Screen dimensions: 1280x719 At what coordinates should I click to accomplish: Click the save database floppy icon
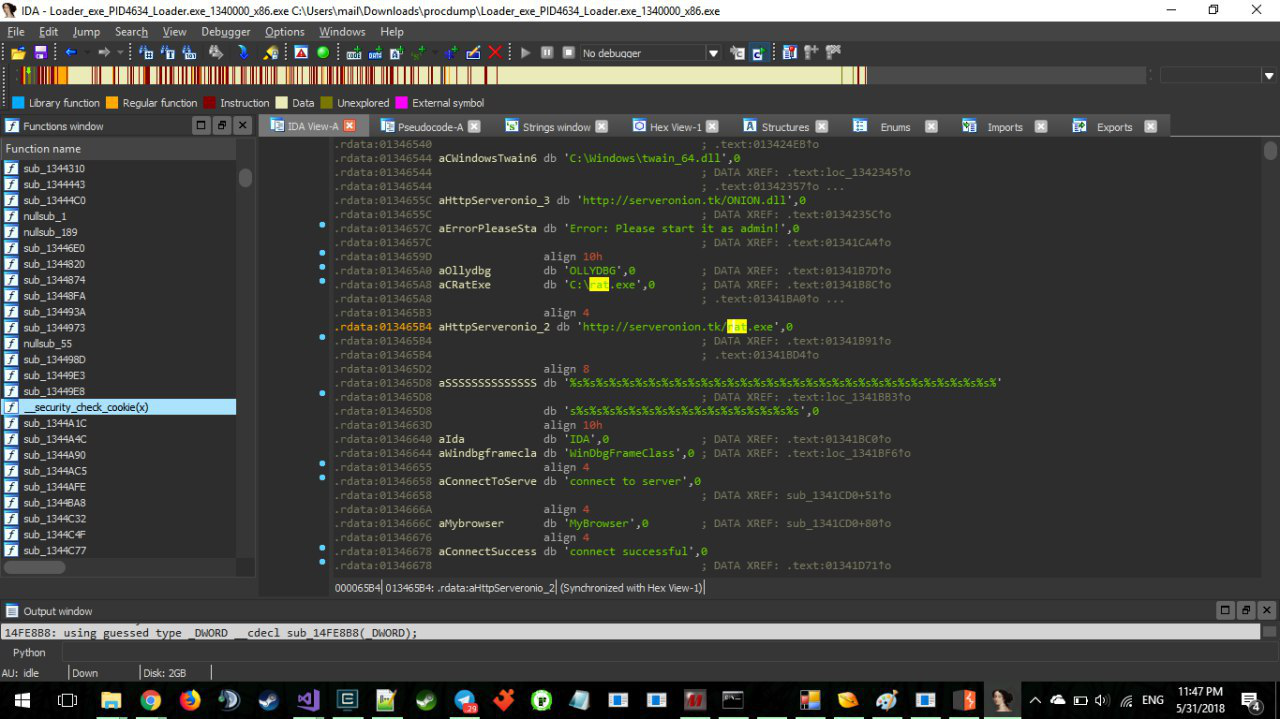coord(40,53)
